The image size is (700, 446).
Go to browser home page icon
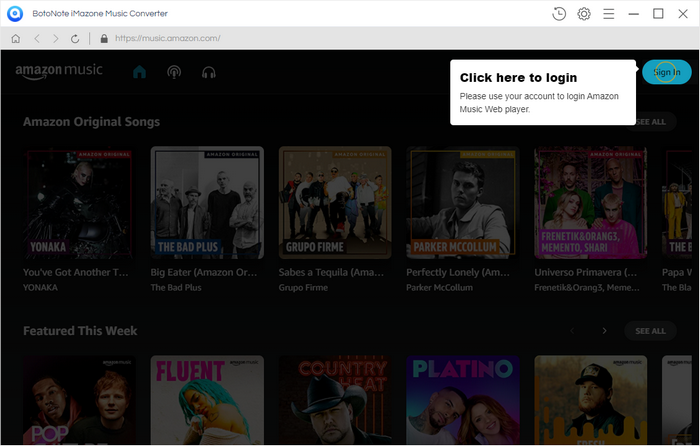(16, 38)
